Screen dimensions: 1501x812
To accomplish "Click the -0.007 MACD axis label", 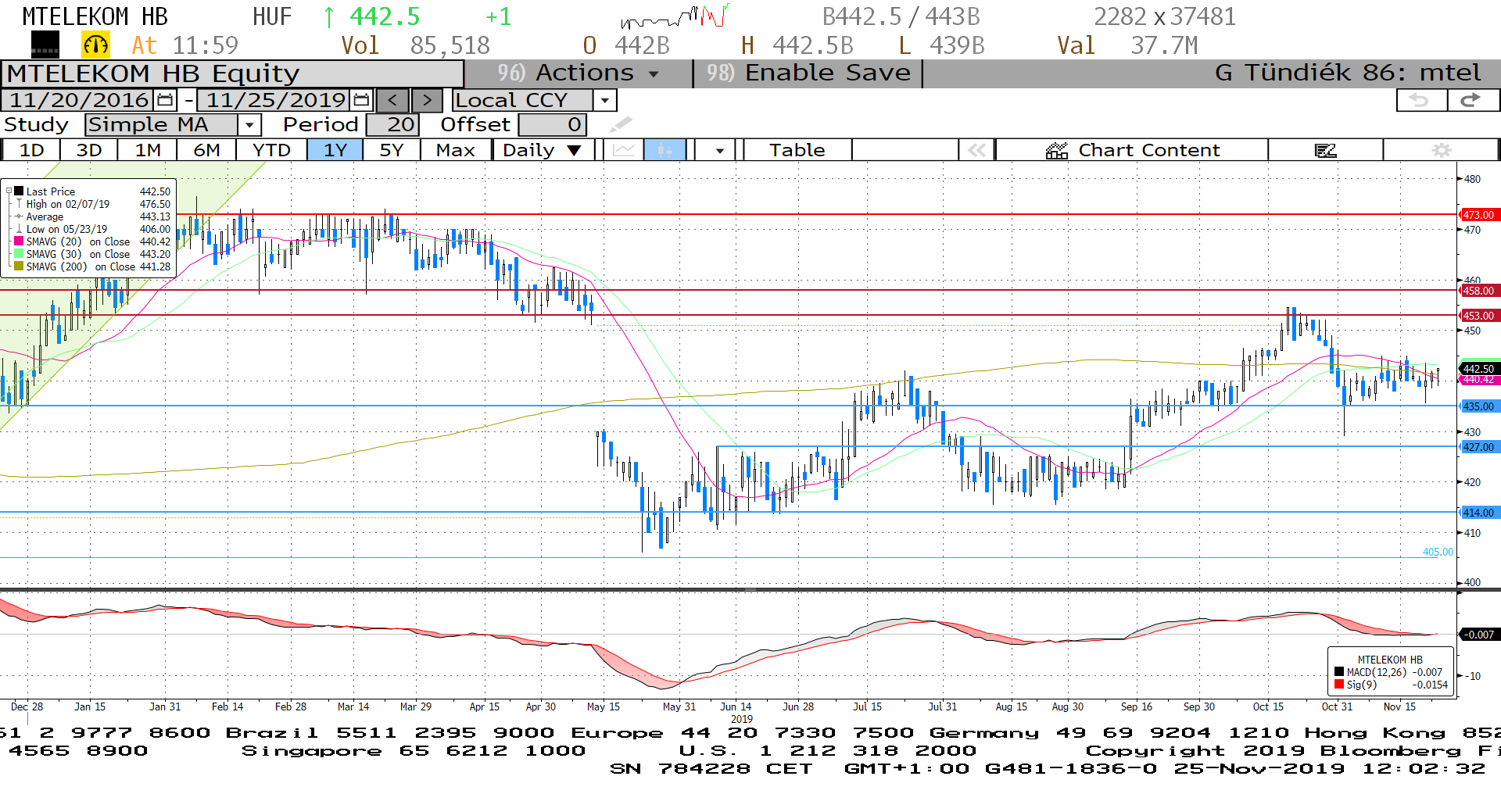I will [x=1478, y=635].
